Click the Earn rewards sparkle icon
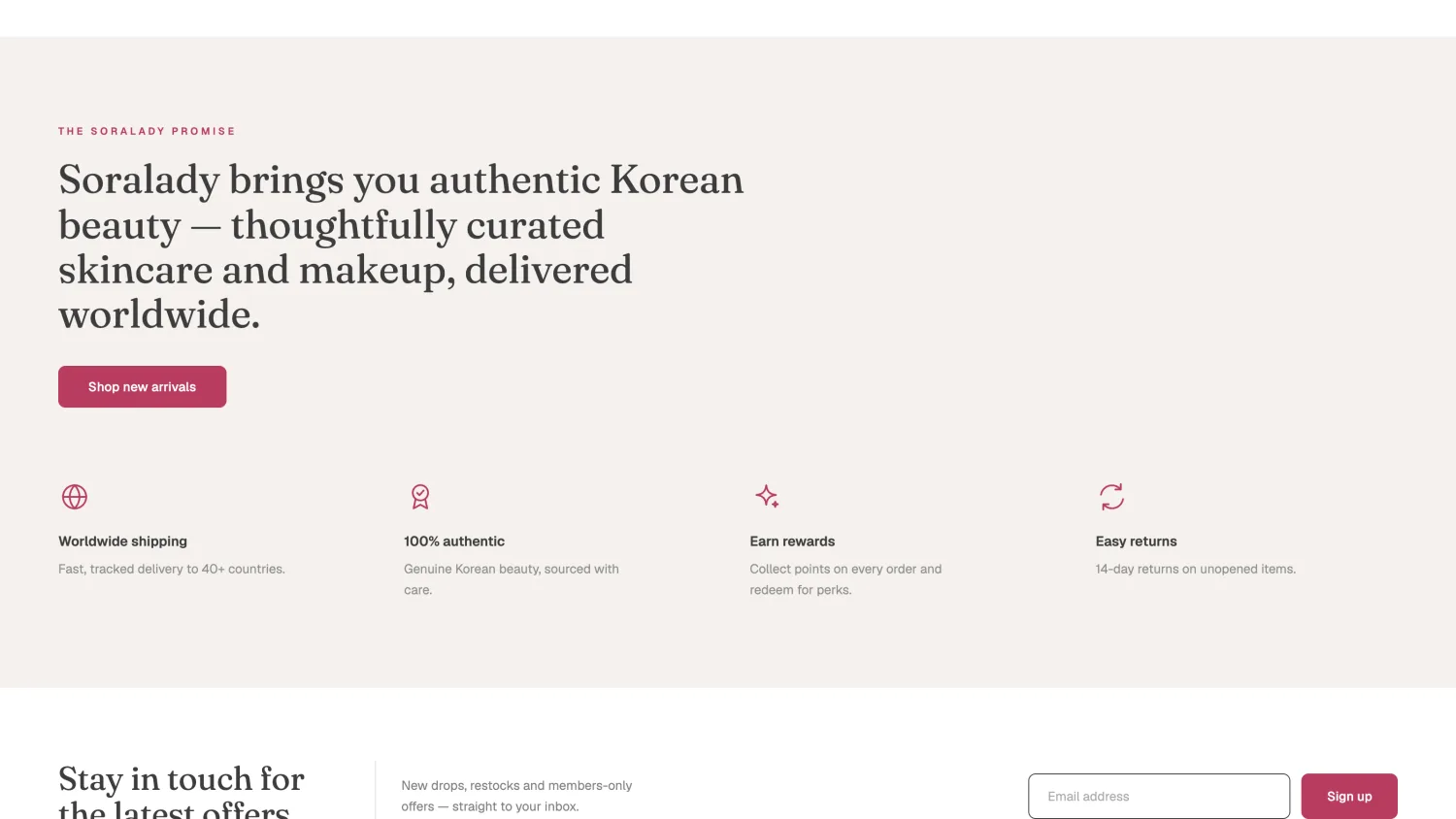 pos(767,497)
